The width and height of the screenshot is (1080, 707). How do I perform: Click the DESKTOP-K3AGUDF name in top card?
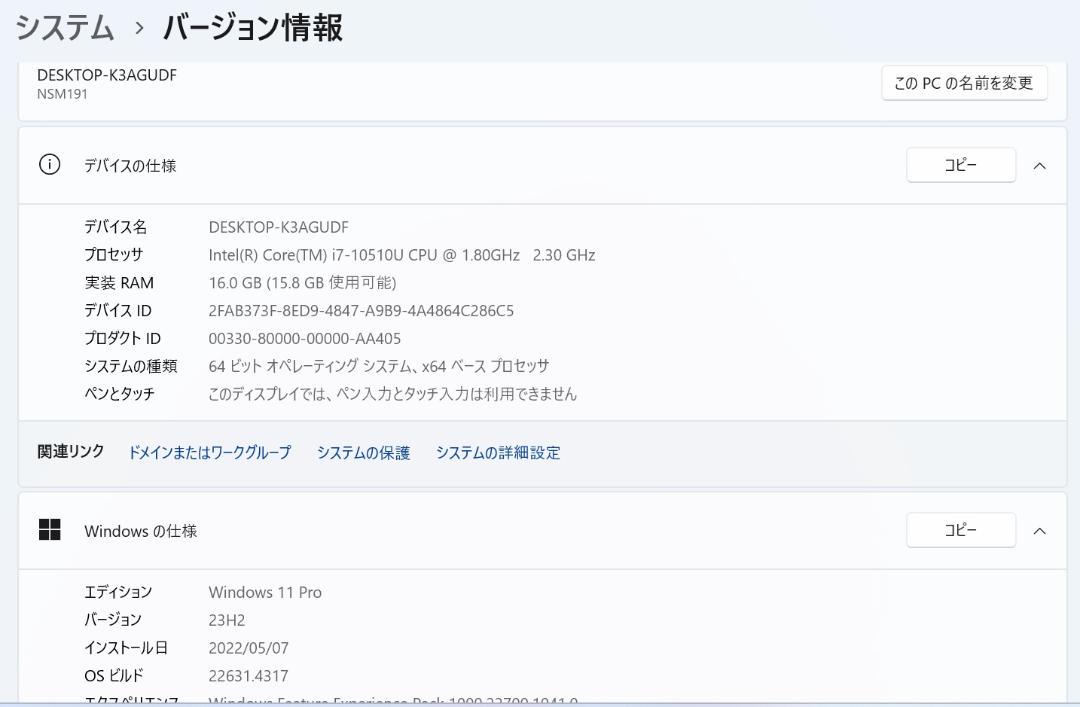pos(107,75)
